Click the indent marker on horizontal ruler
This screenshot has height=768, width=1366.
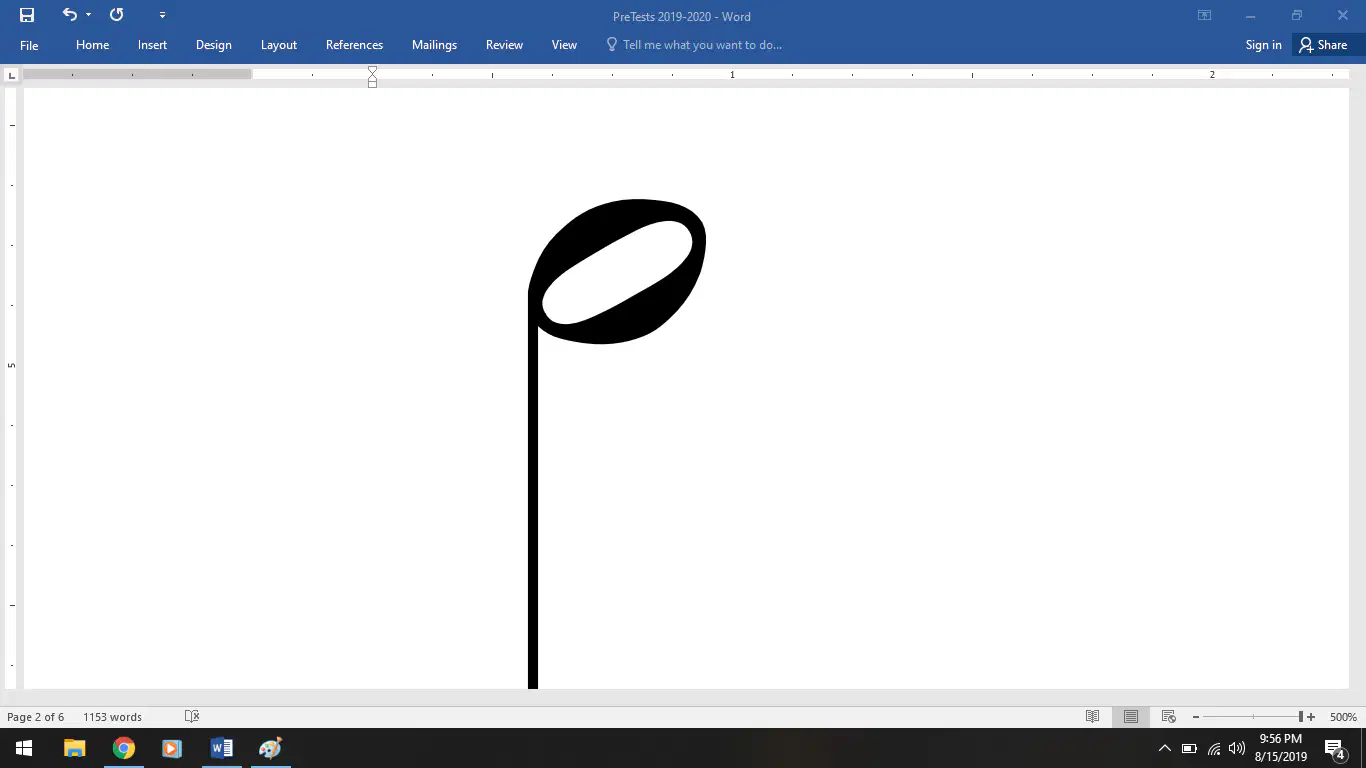coord(372,76)
